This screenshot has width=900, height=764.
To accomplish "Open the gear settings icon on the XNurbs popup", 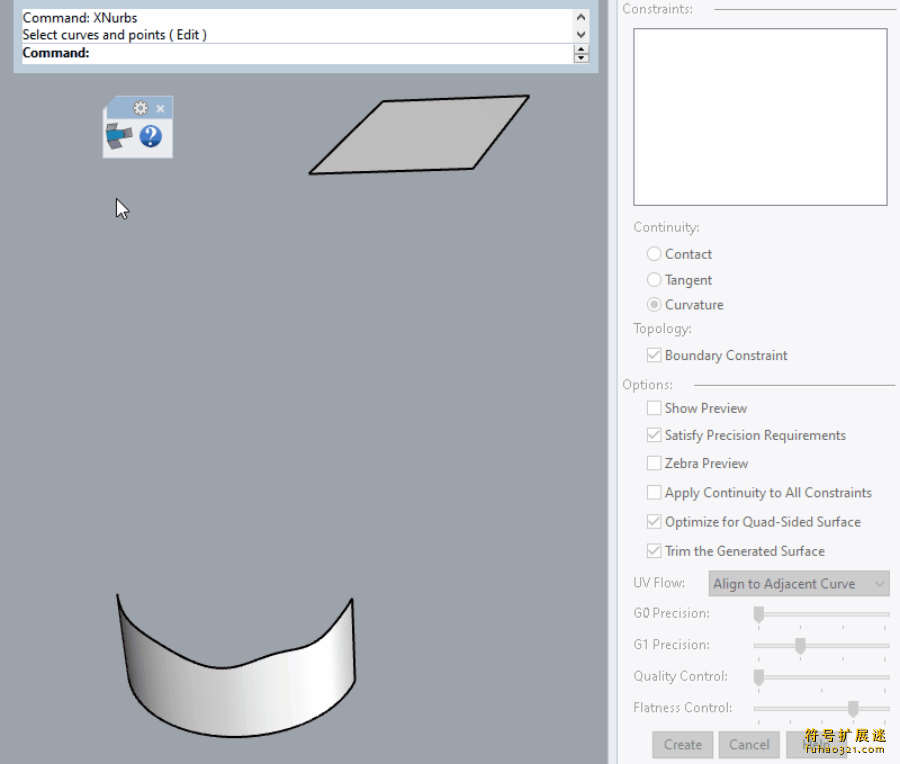I will click(x=141, y=108).
